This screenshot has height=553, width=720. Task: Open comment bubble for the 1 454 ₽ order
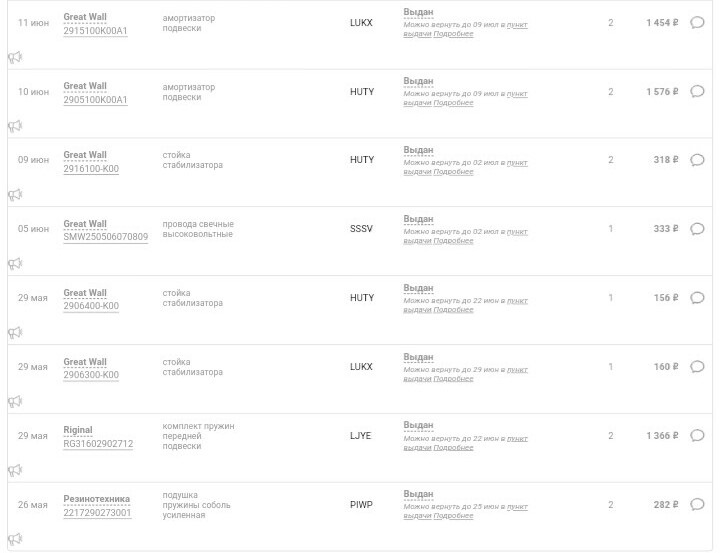coord(697,23)
